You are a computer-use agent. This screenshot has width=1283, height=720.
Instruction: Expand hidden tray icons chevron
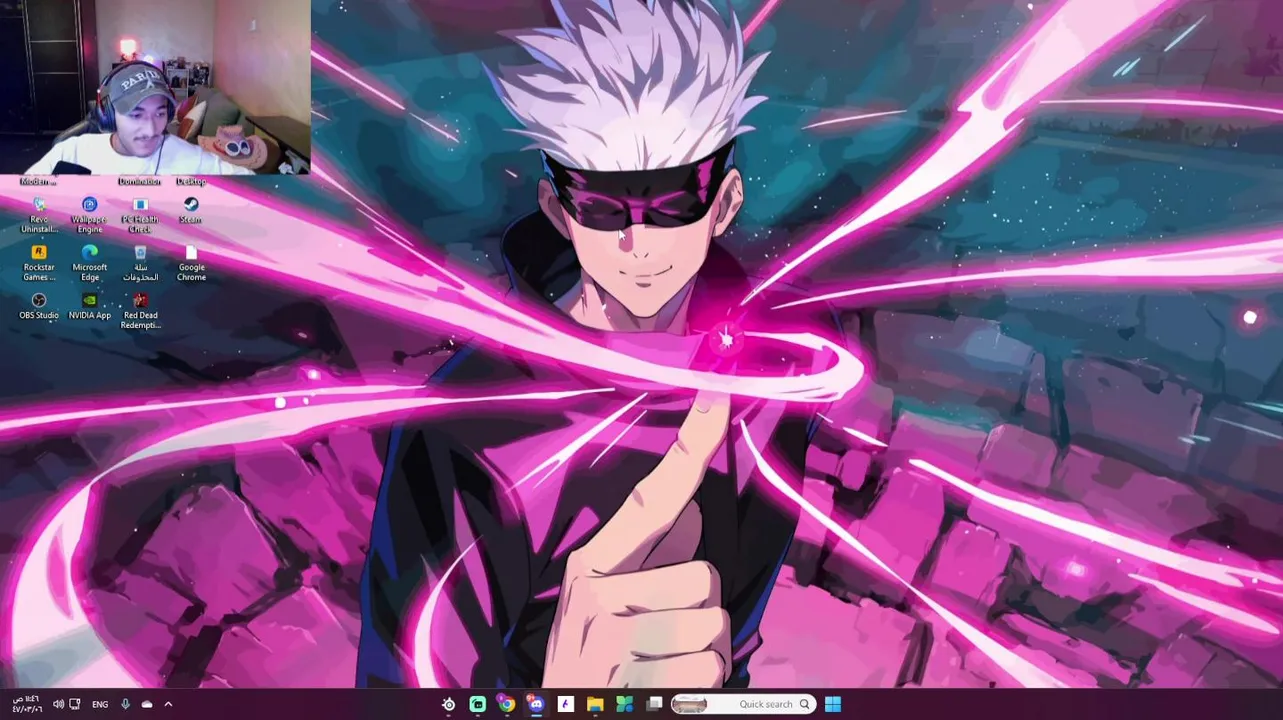[x=168, y=704]
